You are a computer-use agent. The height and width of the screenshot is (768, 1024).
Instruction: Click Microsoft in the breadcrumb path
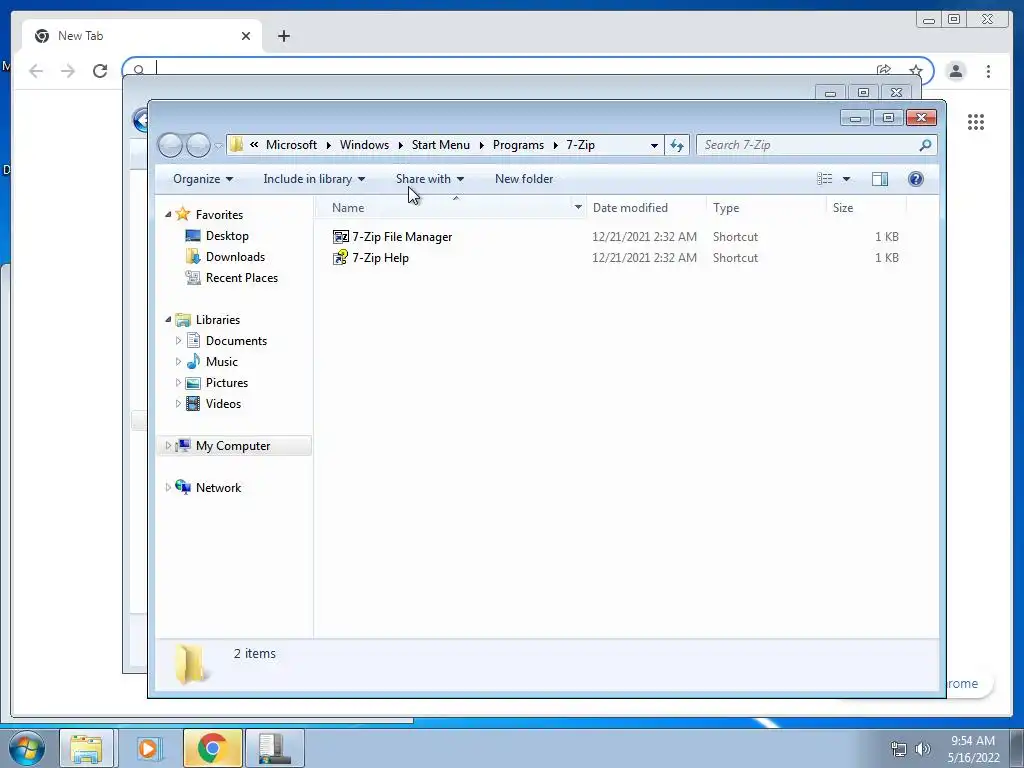click(x=291, y=145)
